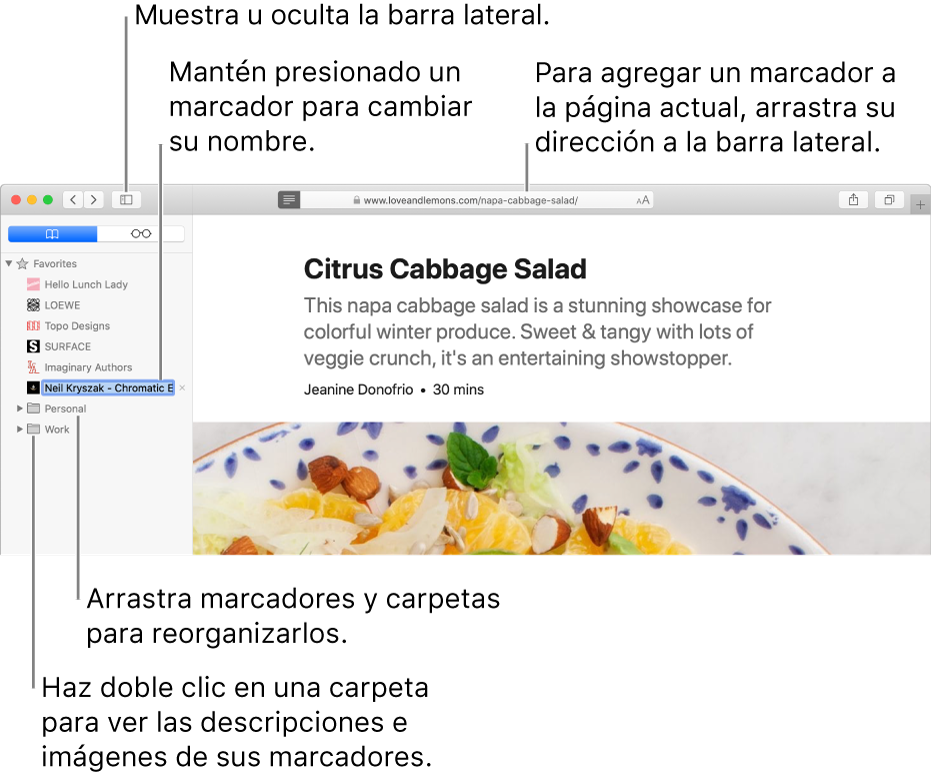Click the Citrus Cabbage Salad heading
This screenshot has width=931, height=777.
[x=445, y=269]
